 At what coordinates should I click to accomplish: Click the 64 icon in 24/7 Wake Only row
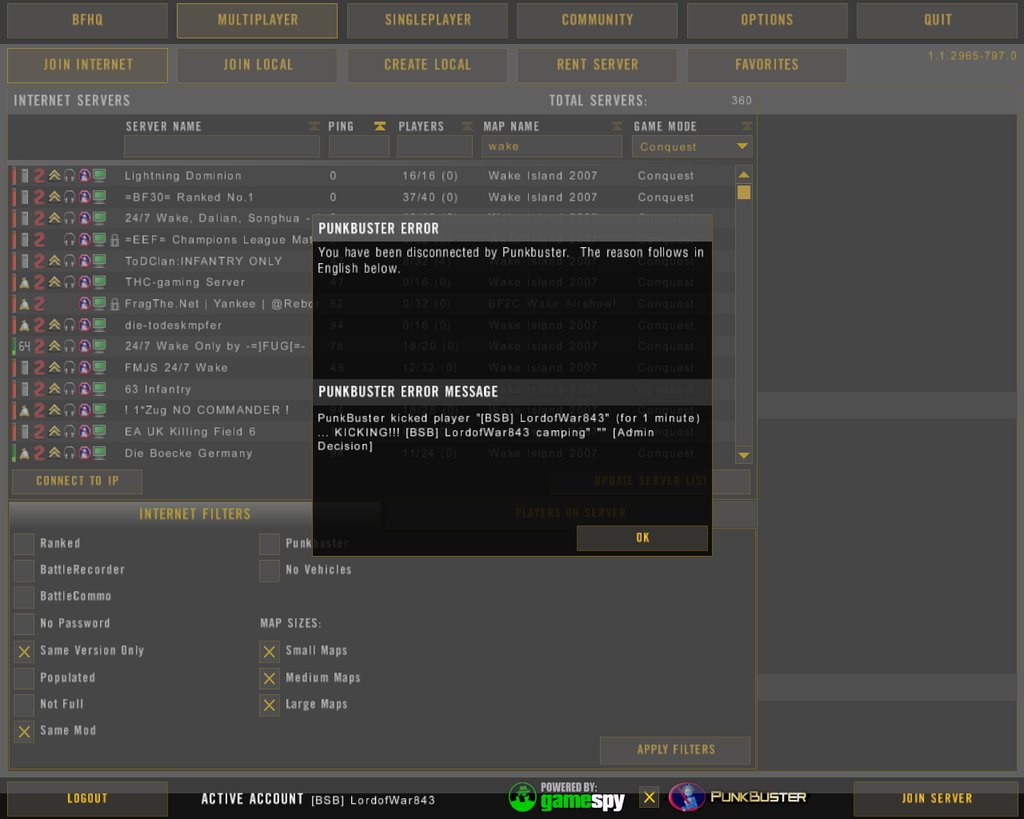(24, 346)
